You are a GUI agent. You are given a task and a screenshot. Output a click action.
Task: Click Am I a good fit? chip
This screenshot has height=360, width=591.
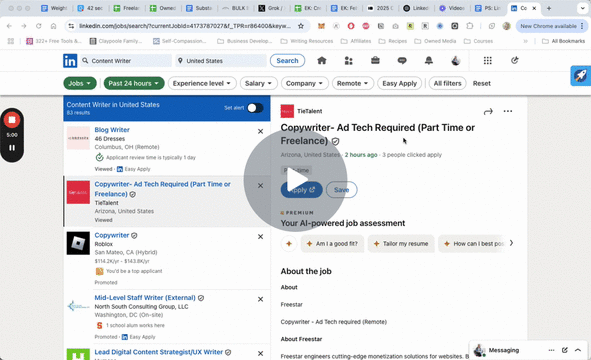(332, 244)
